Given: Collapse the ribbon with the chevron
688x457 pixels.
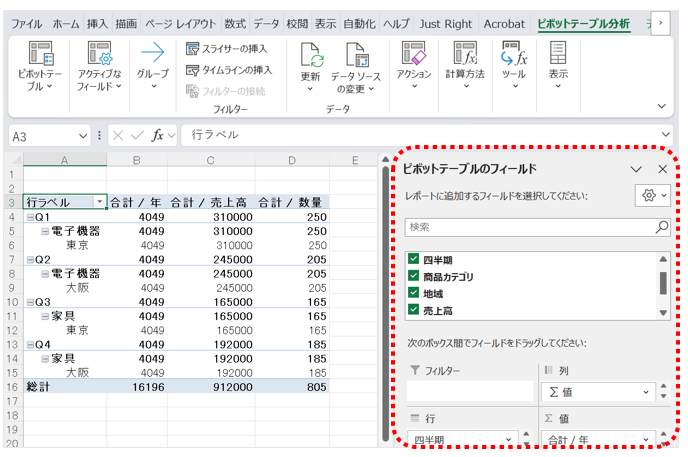Looking at the screenshot, I should coord(662,106).
